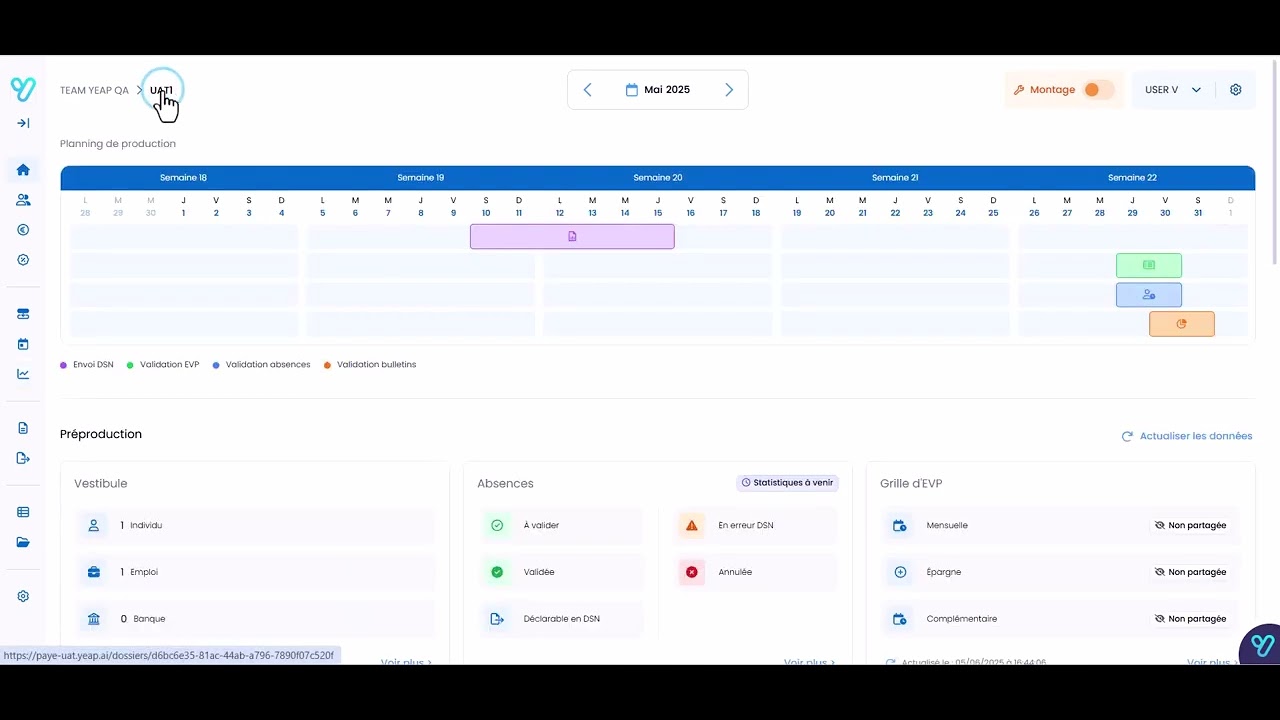Click the Planning de production label

(118, 144)
